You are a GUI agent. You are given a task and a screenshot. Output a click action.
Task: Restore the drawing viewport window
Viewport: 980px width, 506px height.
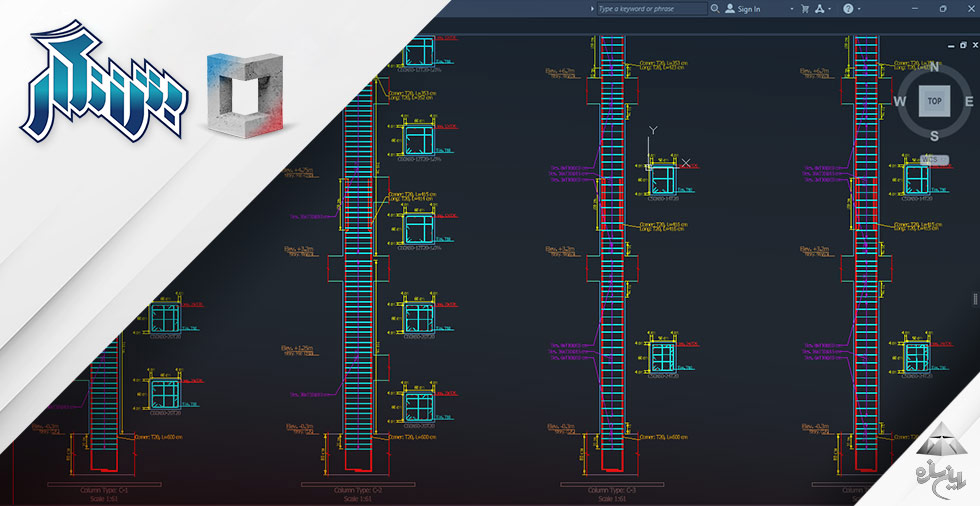pyautogui.click(x=960, y=45)
